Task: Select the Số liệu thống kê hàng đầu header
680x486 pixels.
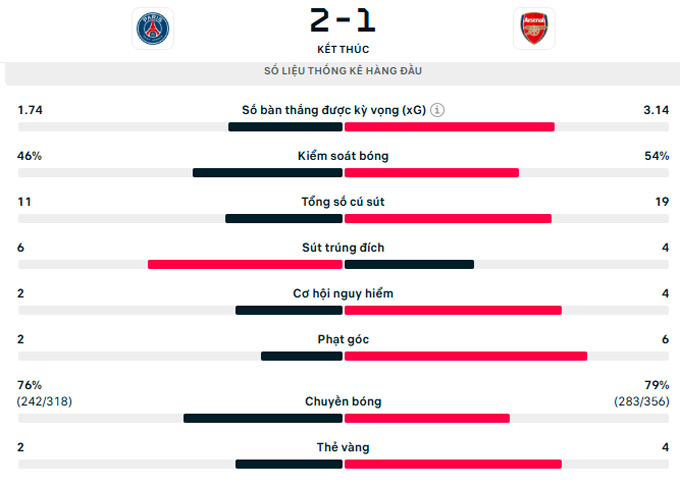Action: pos(342,72)
